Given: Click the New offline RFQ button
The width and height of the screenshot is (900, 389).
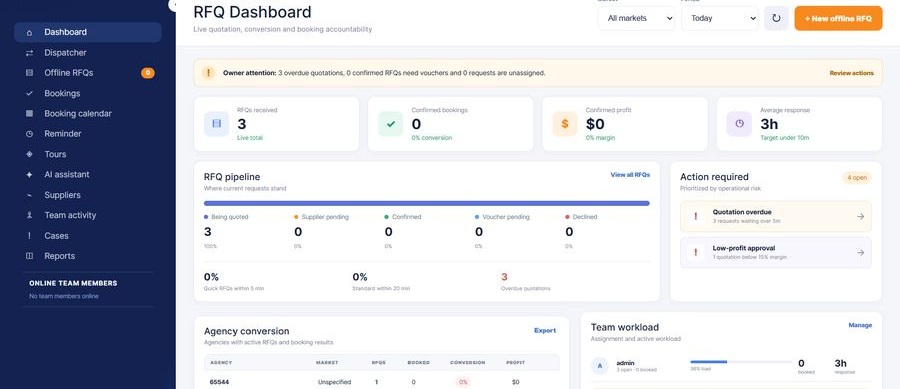Looking at the screenshot, I should 838,18.
